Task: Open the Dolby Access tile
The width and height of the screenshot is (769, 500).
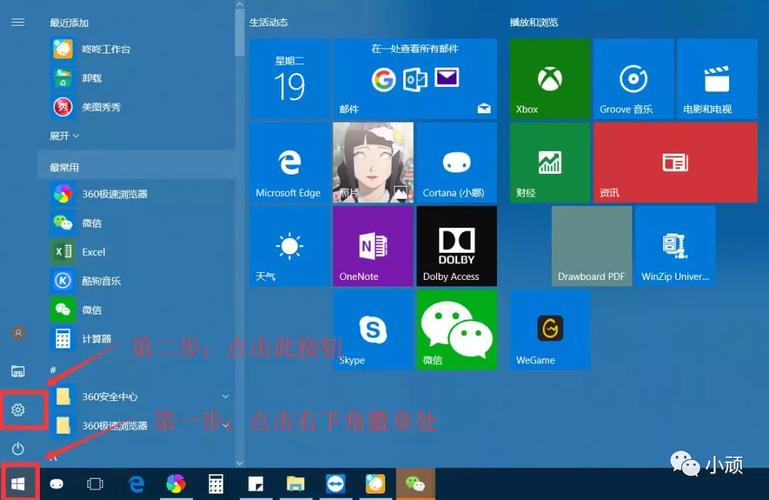Action: click(456, 246)
